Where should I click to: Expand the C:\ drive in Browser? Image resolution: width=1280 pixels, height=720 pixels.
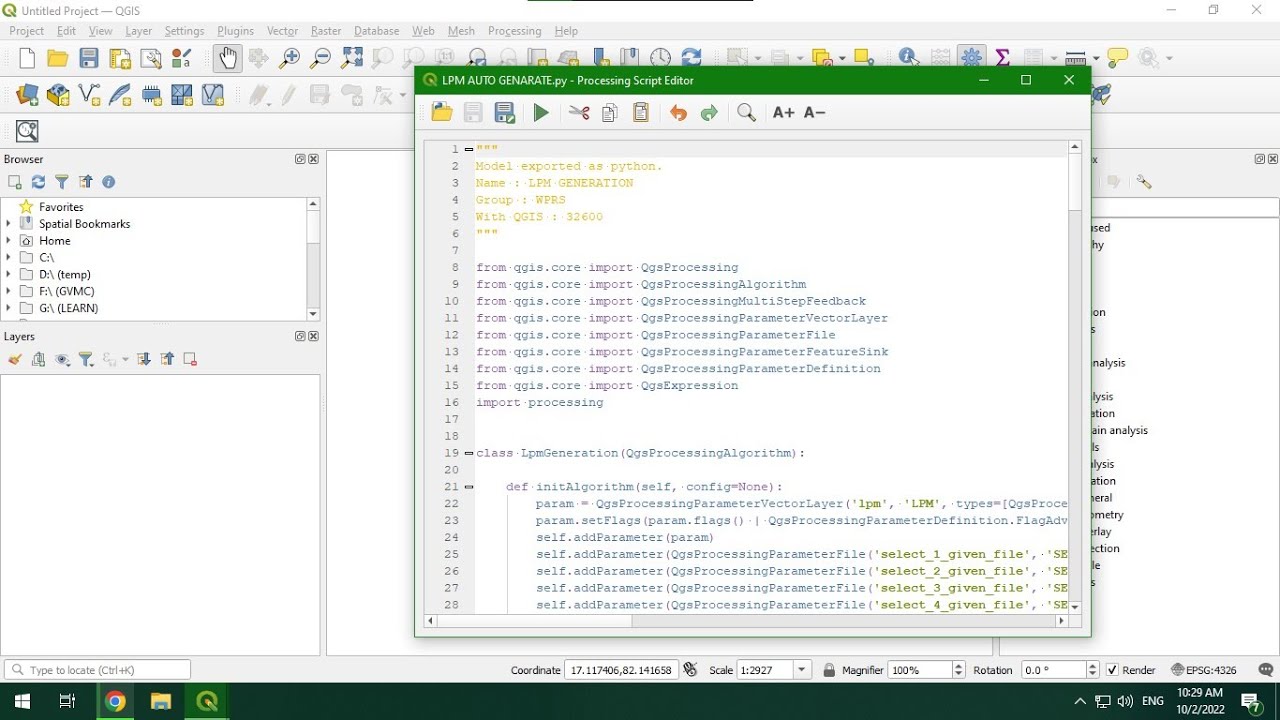(9, 258)
